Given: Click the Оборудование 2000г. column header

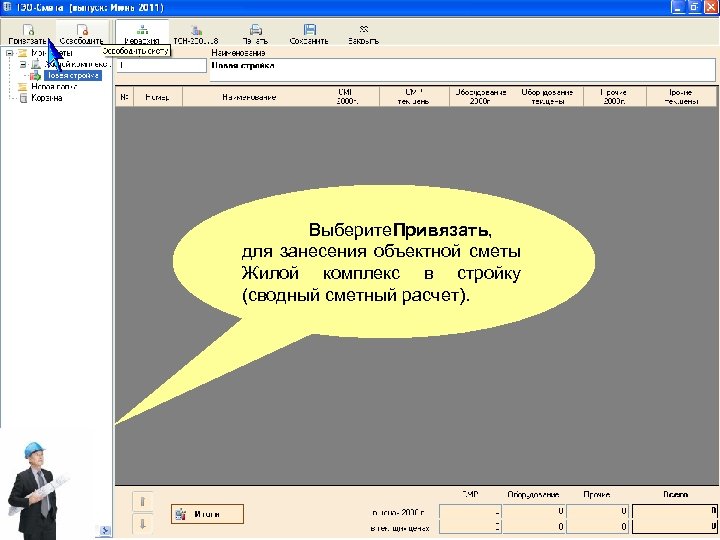Looking at the screenshot, I should pyautogui.click(x=481, y=97).
